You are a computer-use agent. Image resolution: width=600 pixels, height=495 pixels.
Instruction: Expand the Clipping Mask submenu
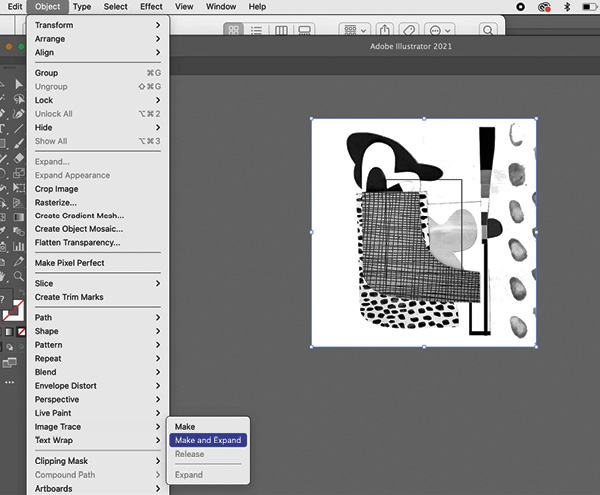(x=98, y=461)
